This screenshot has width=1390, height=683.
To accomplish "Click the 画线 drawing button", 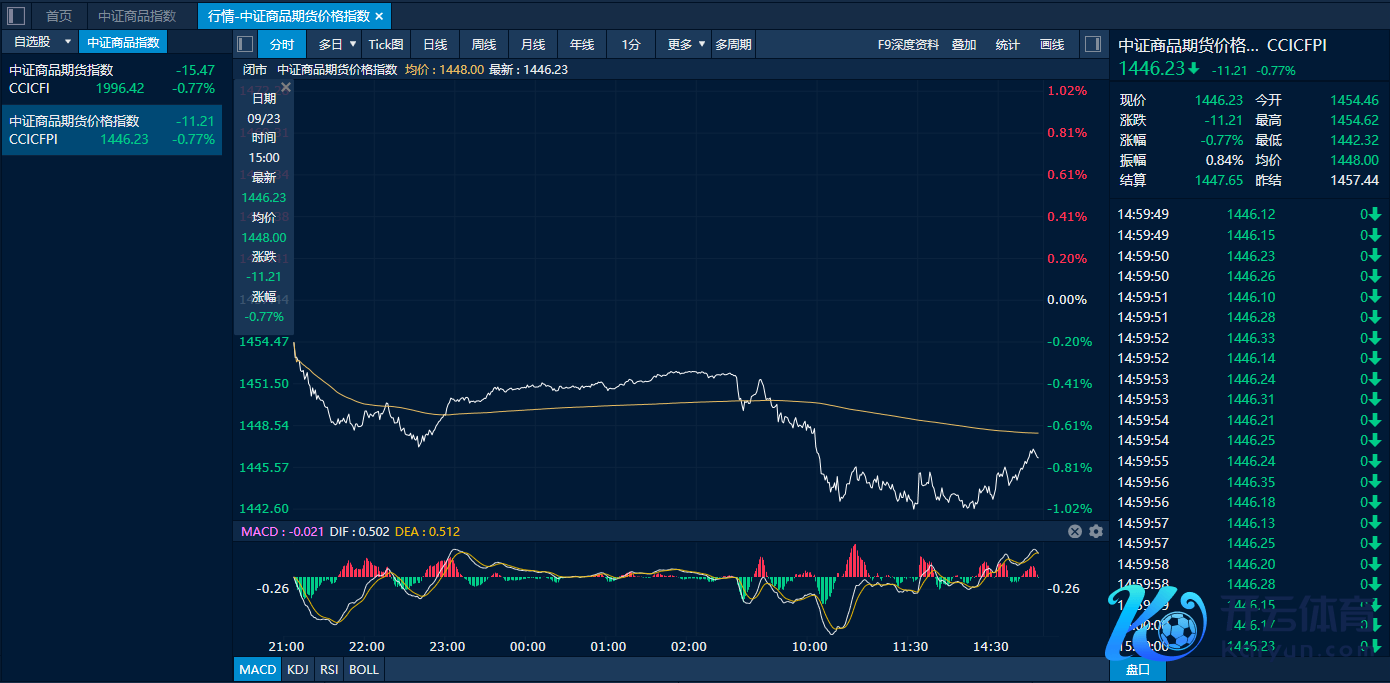I will [x=1052, y=44].
